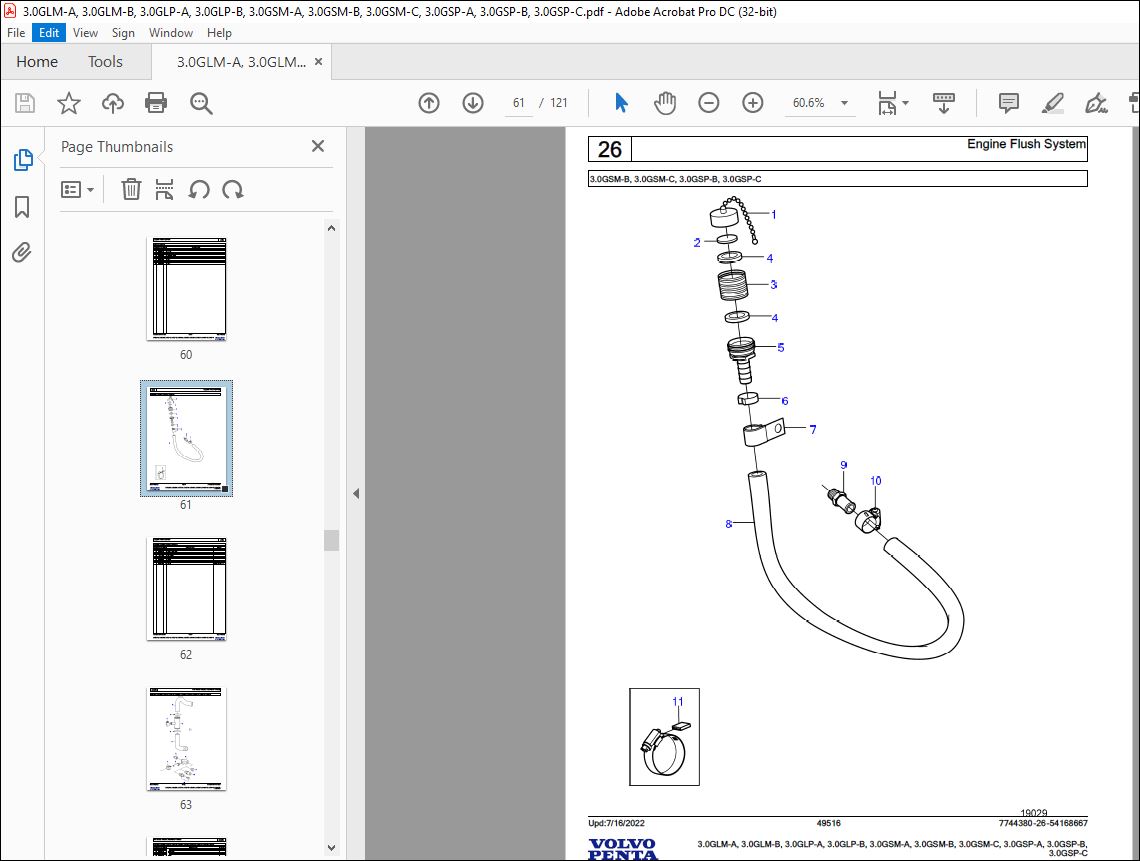The width and height of the screenshot is (1140, 861).
Task: Open the Find text magnifier tool
Action: pos(201,103)
